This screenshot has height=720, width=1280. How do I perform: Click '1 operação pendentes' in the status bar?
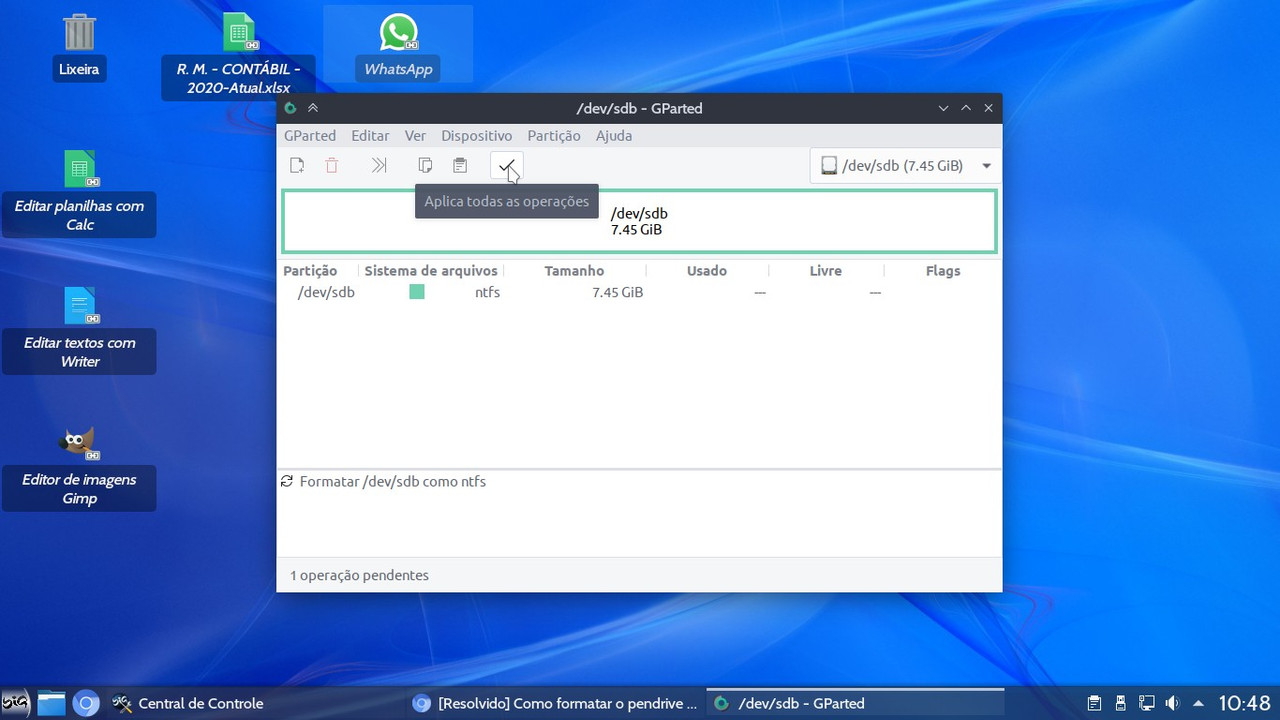click(359, 575)
